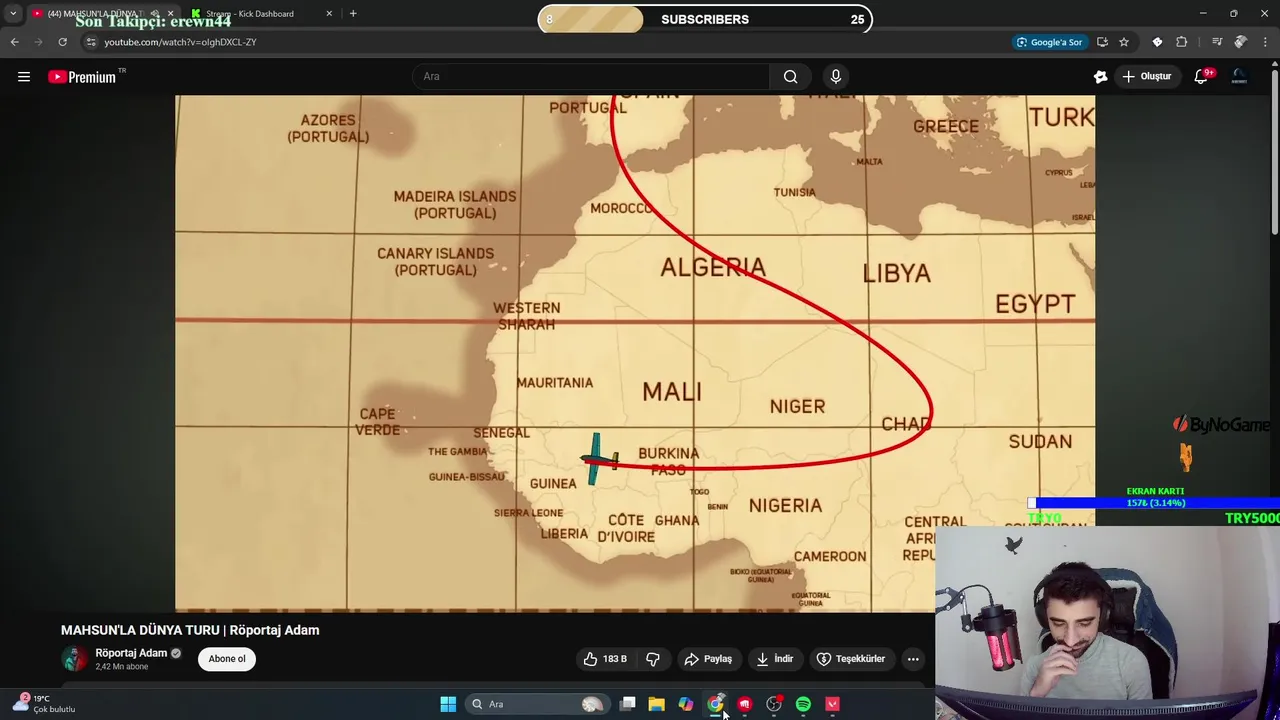This screenshot has height=720, width=1280.
Task: Click the page vertical scrollbar
Action: click(x=1274, y=150)
